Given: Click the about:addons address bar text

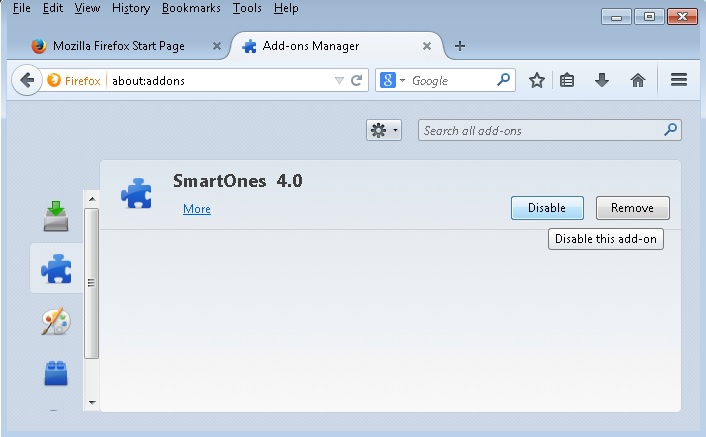Looking at the screenshot, I should click(148, 81).
